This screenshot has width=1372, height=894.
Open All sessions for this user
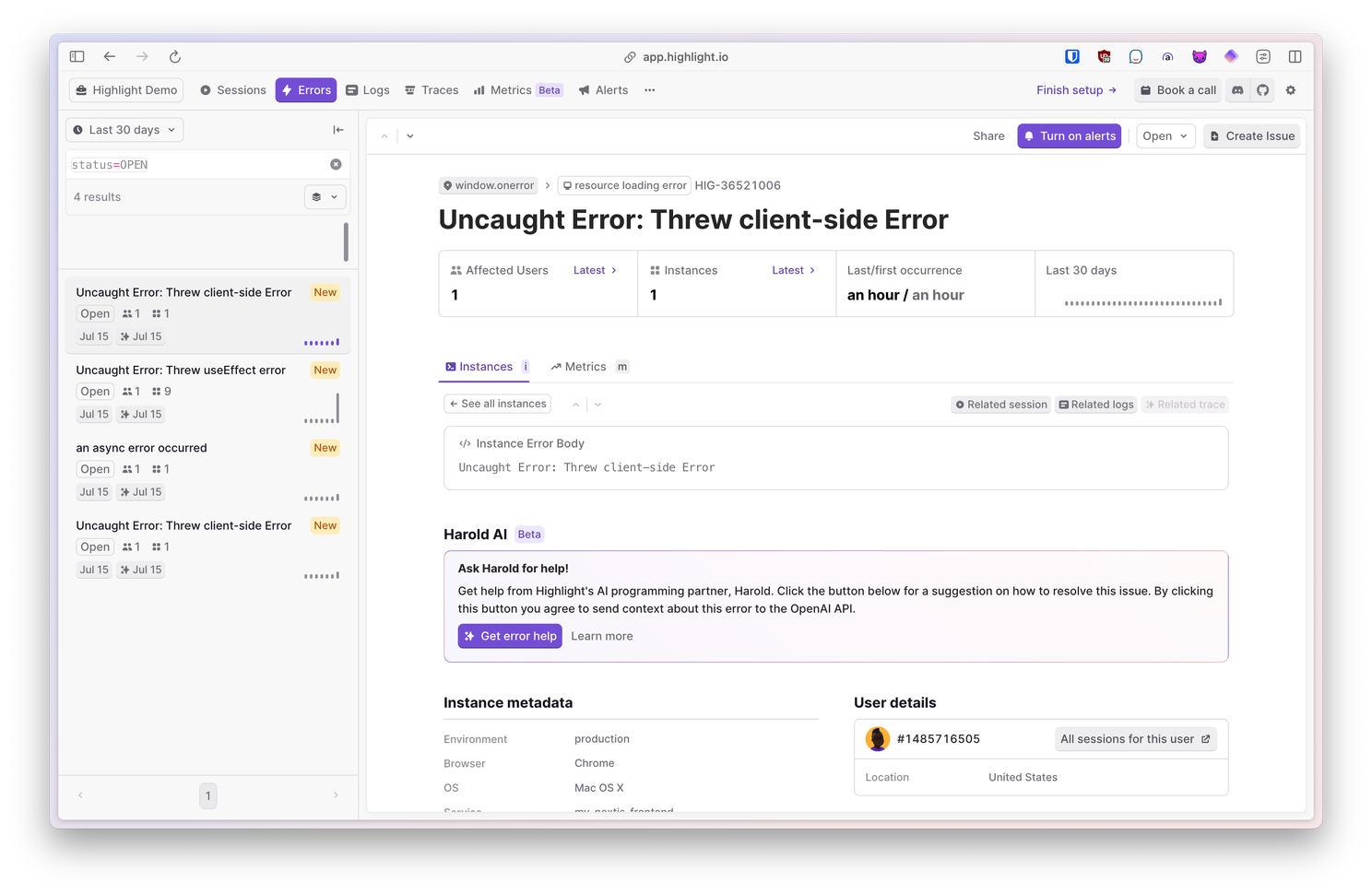pyautogui.click(x=1135, y=739)
